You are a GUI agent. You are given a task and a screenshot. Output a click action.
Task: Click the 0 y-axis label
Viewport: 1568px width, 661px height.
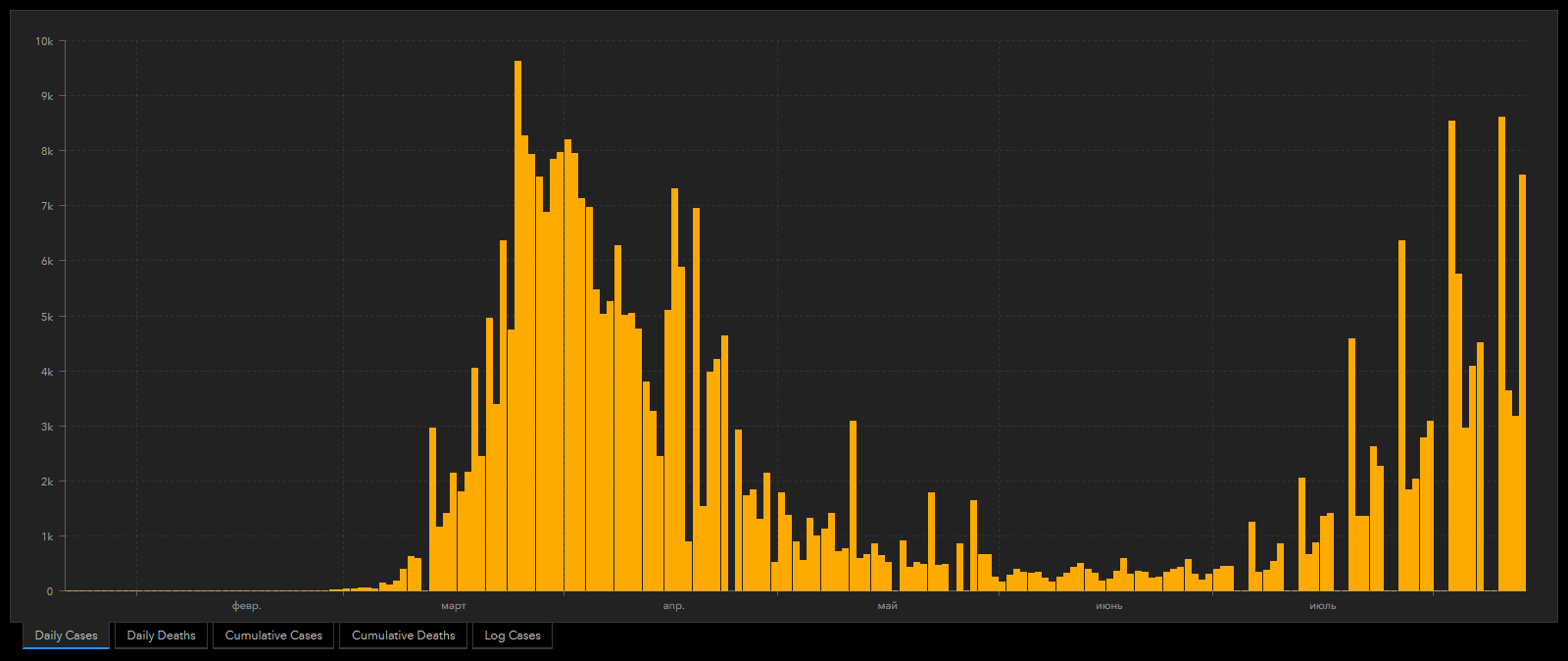pos(50,591)
